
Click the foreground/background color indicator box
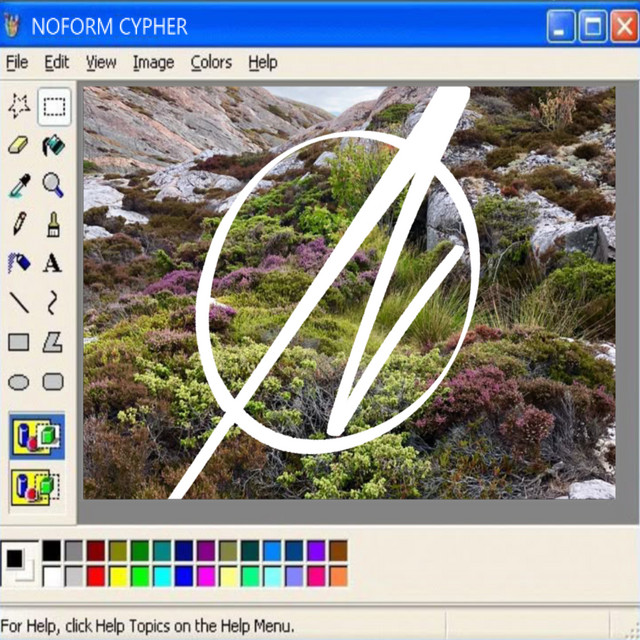(18, 562)
